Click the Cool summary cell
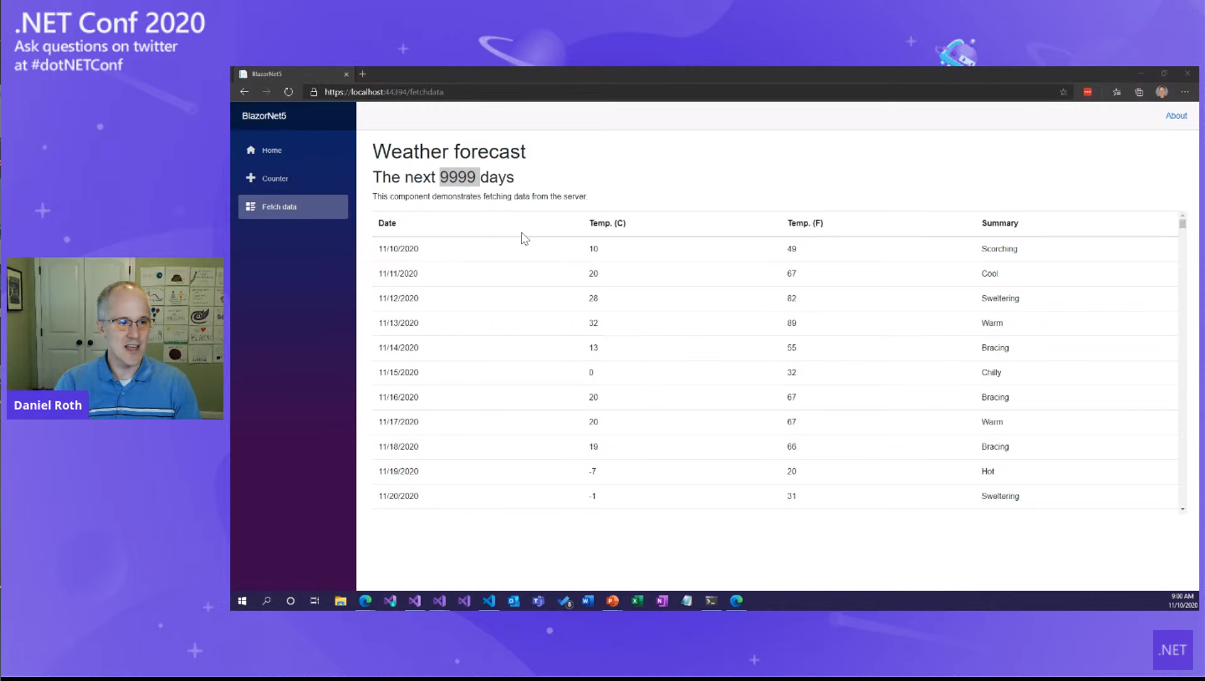The height and width of the screenshot is (681, 1205). point(990,273)
